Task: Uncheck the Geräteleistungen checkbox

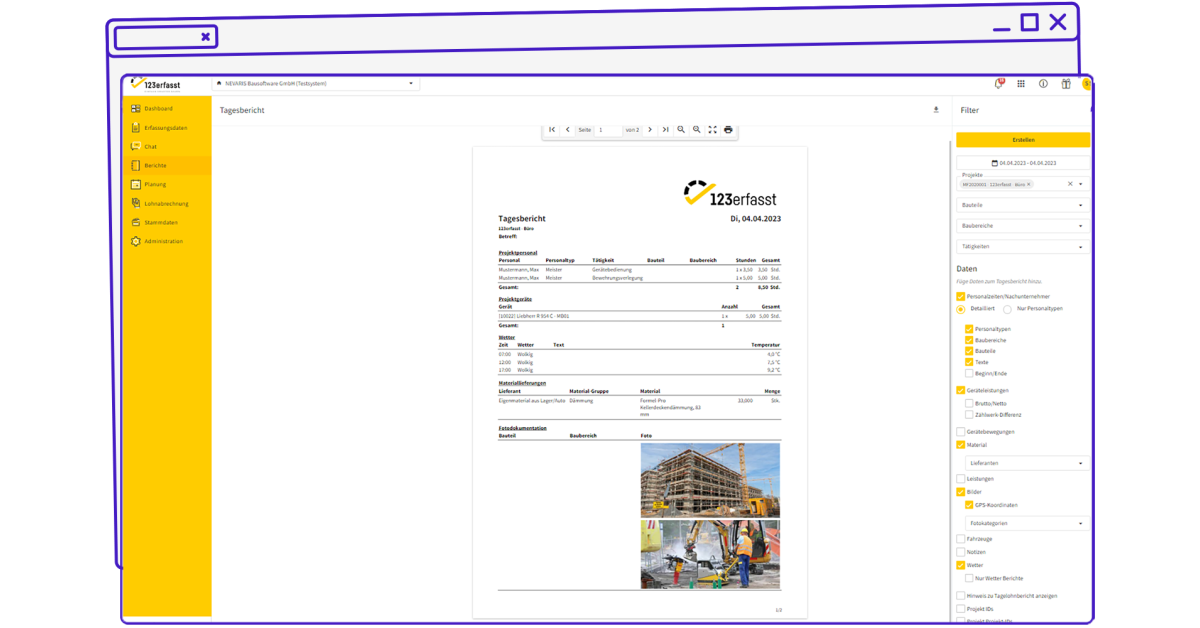Action: [961, 390]
